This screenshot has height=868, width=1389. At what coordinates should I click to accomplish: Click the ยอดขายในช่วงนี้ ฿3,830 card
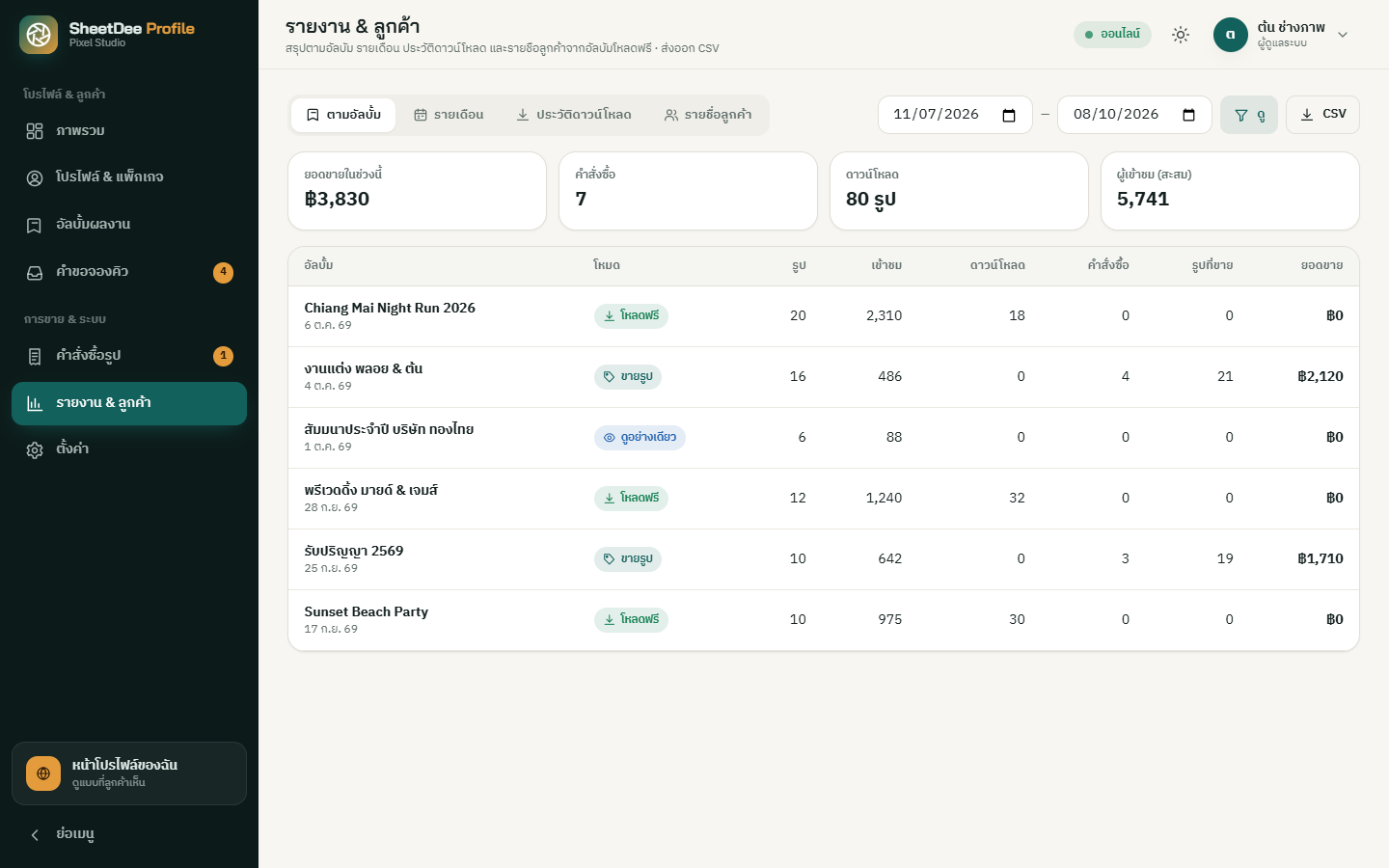coord(418,191)
